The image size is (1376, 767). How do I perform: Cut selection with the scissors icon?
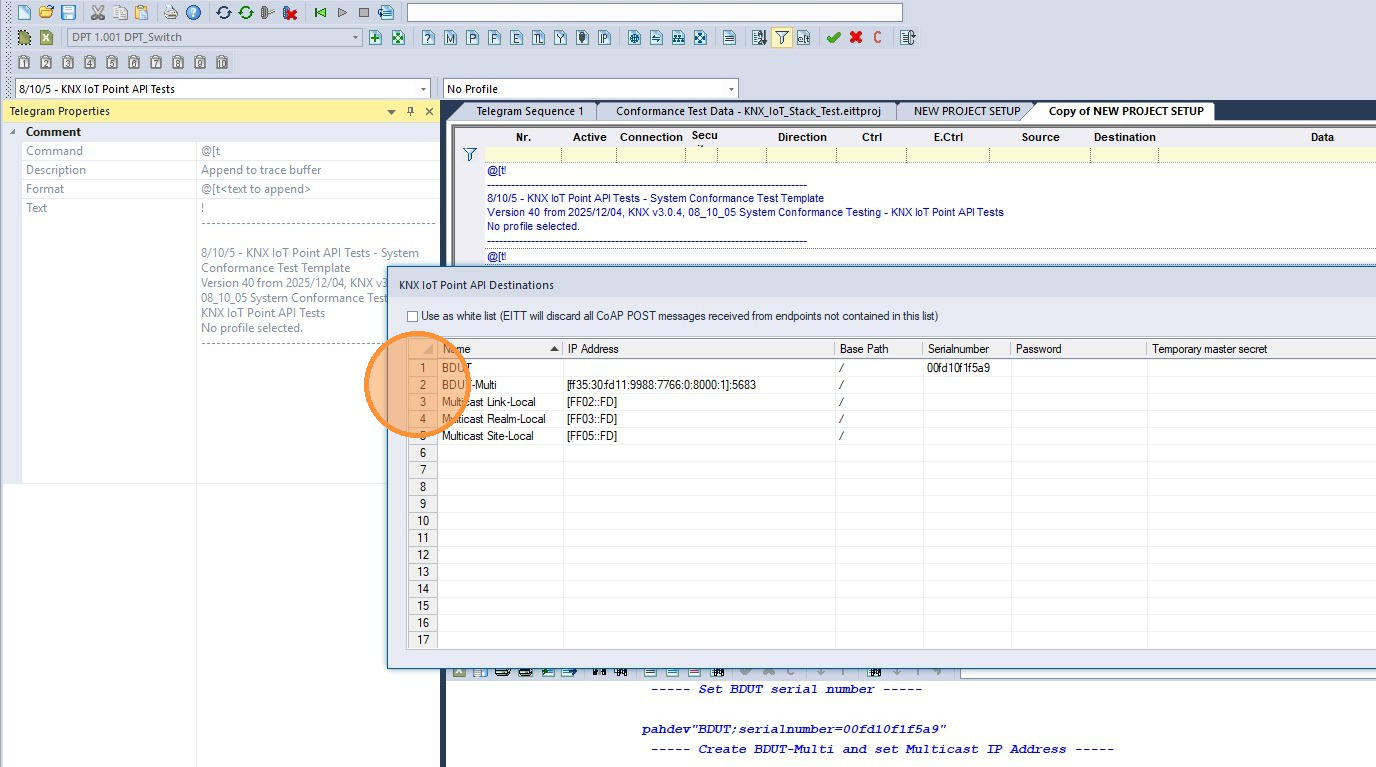tap(98, 13)
